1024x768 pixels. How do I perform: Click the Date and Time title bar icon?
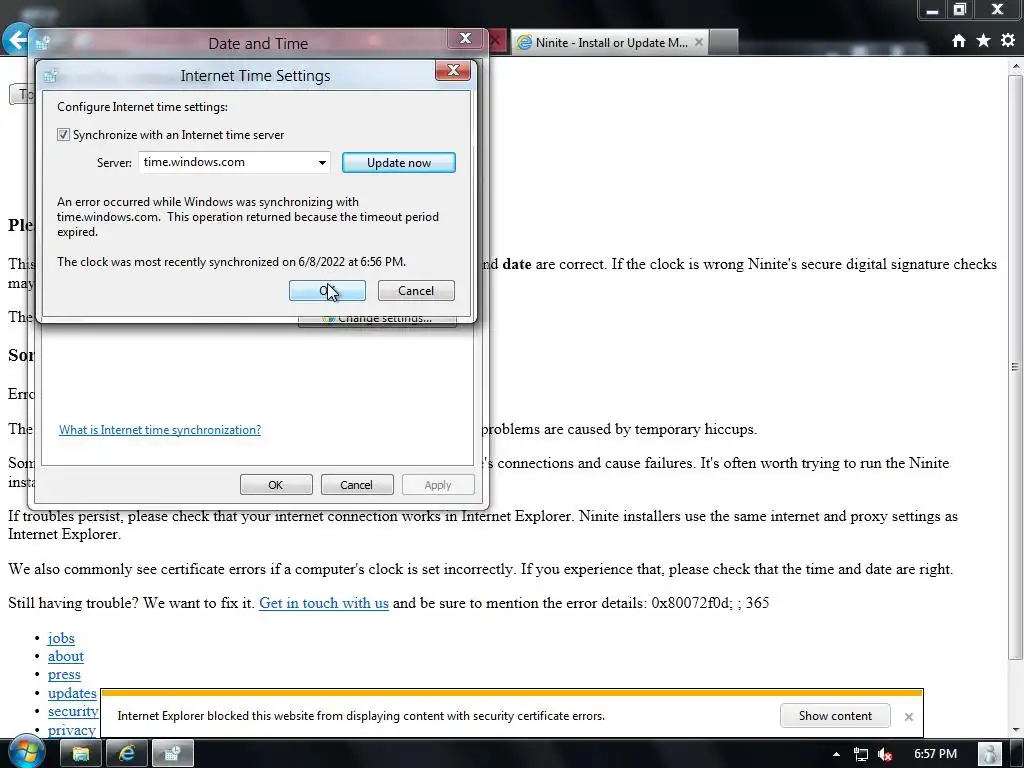tap(42, 44)
